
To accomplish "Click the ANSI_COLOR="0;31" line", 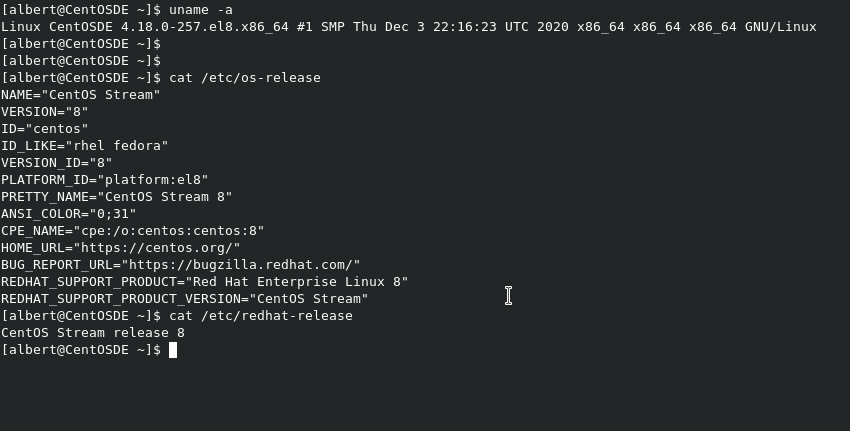I will (68, 213).
